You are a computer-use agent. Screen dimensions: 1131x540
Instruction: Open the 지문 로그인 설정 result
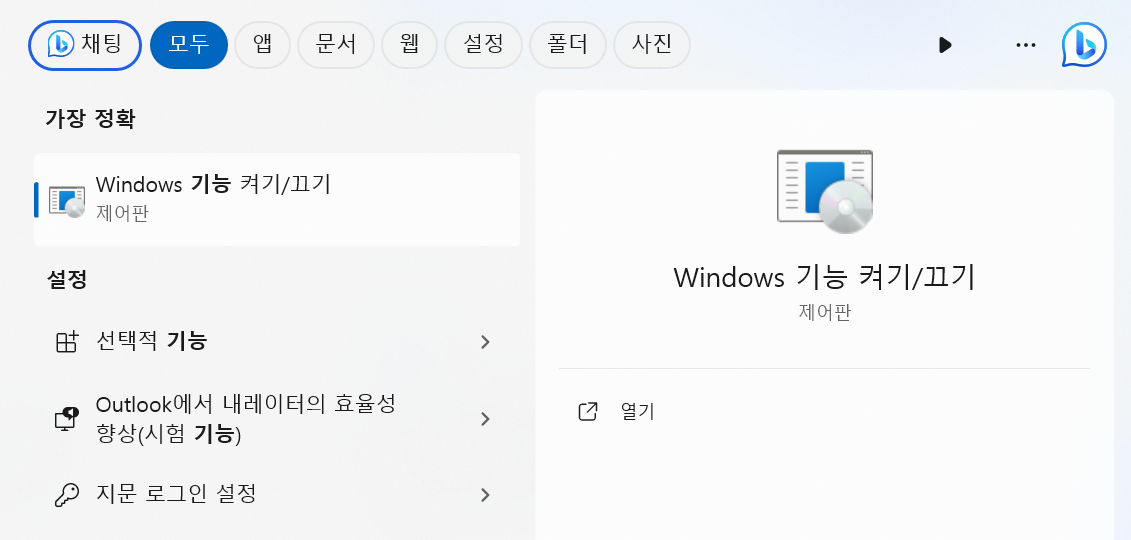coord(277,495)
